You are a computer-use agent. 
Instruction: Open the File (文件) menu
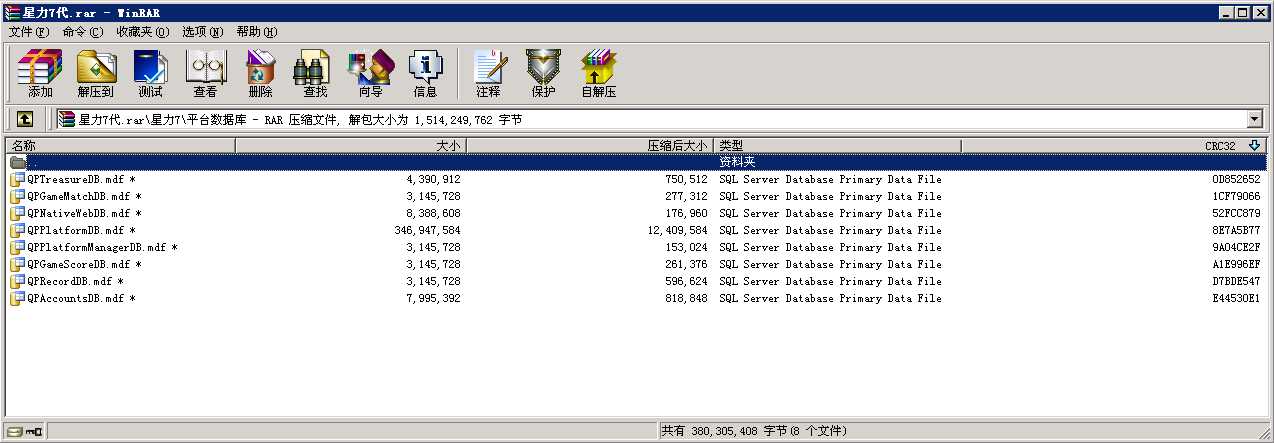[28, 32]
